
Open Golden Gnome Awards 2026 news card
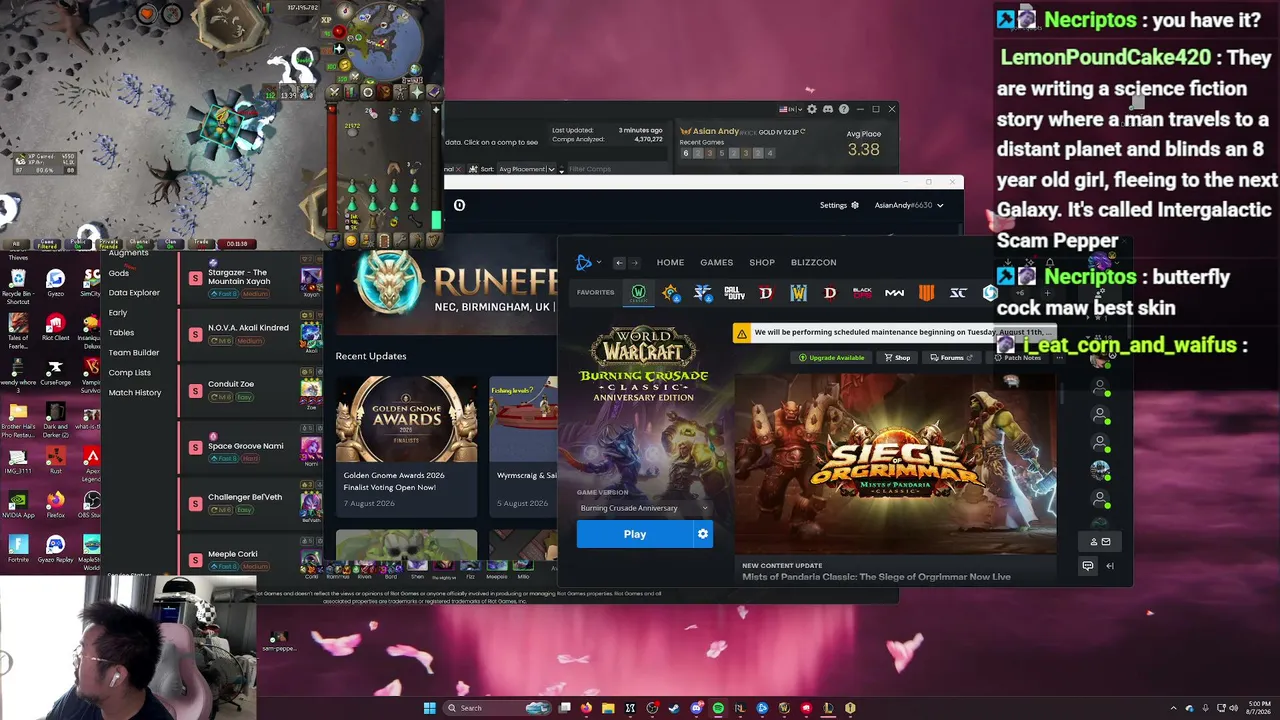(406, 446)
